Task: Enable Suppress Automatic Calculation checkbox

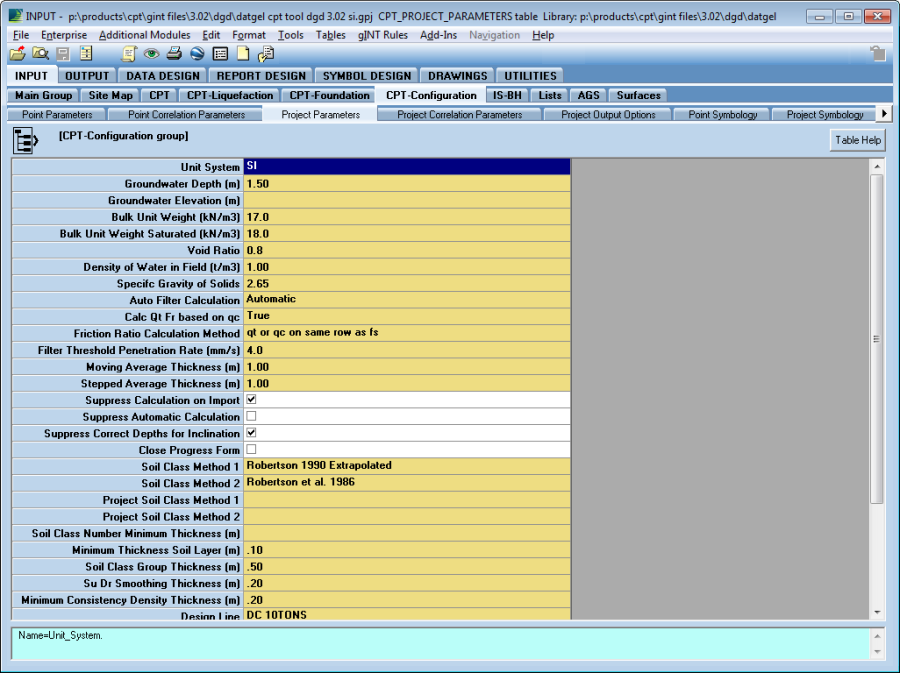Action: click(251, 417)
